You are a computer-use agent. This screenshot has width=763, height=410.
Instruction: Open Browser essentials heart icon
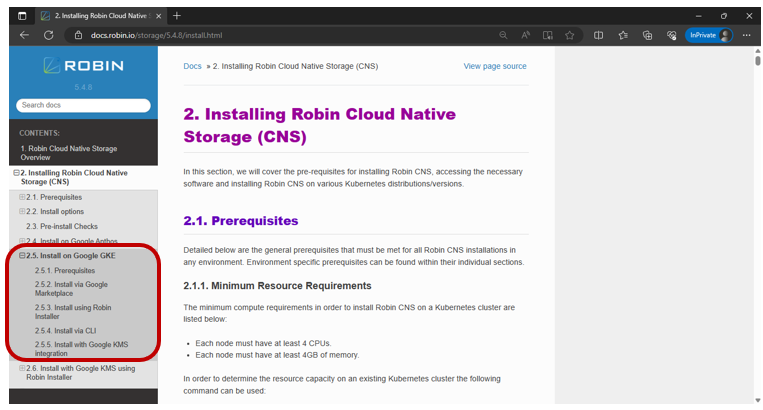coord(672,35)
